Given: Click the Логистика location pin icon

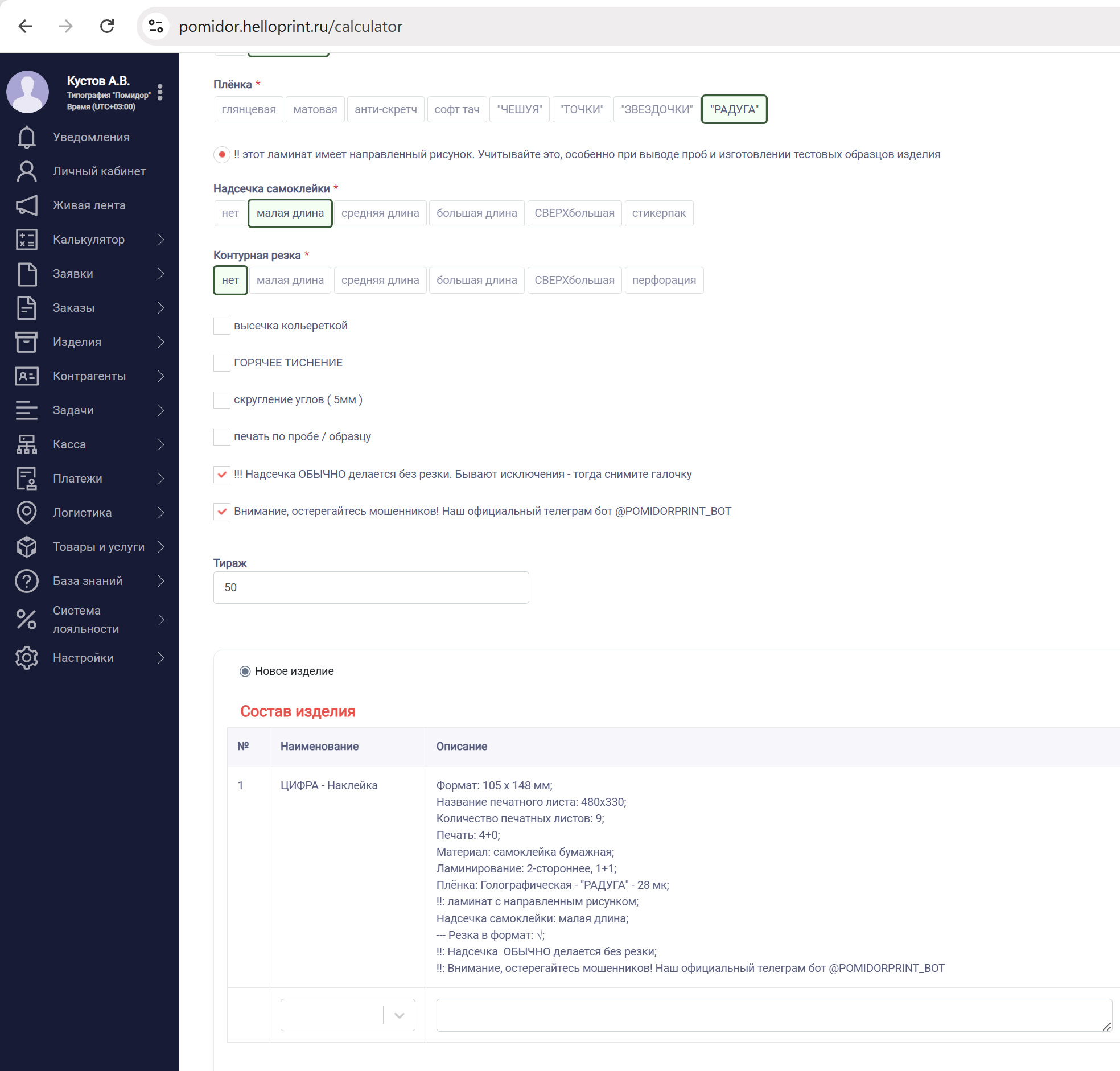Looking at the screenshot, I should tap(26, 513).
